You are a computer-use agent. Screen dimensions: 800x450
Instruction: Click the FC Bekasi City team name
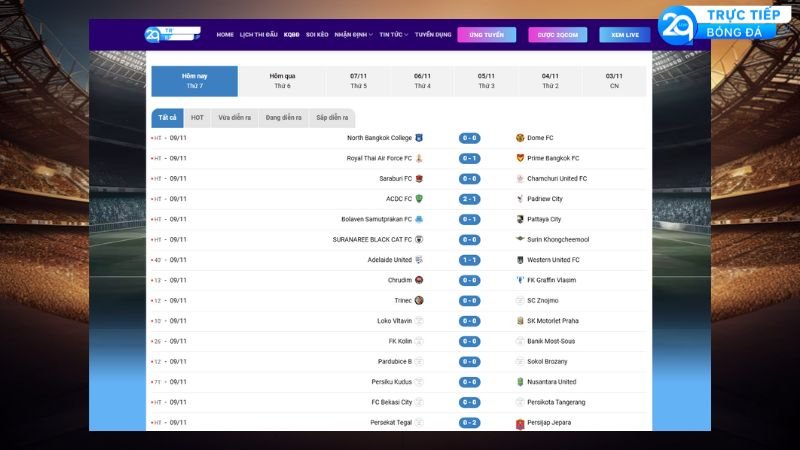pos(391,403)
